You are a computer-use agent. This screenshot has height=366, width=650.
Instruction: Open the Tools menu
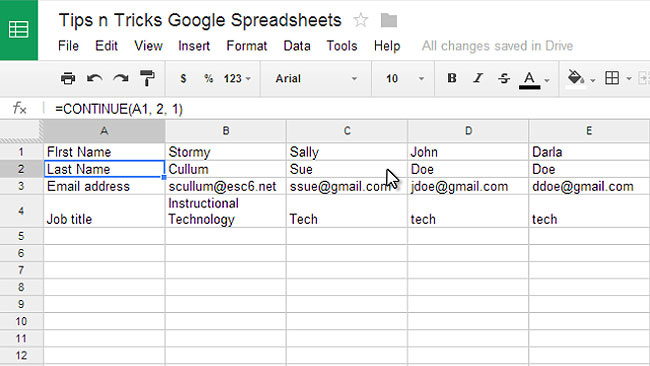[x=342, y=46]
